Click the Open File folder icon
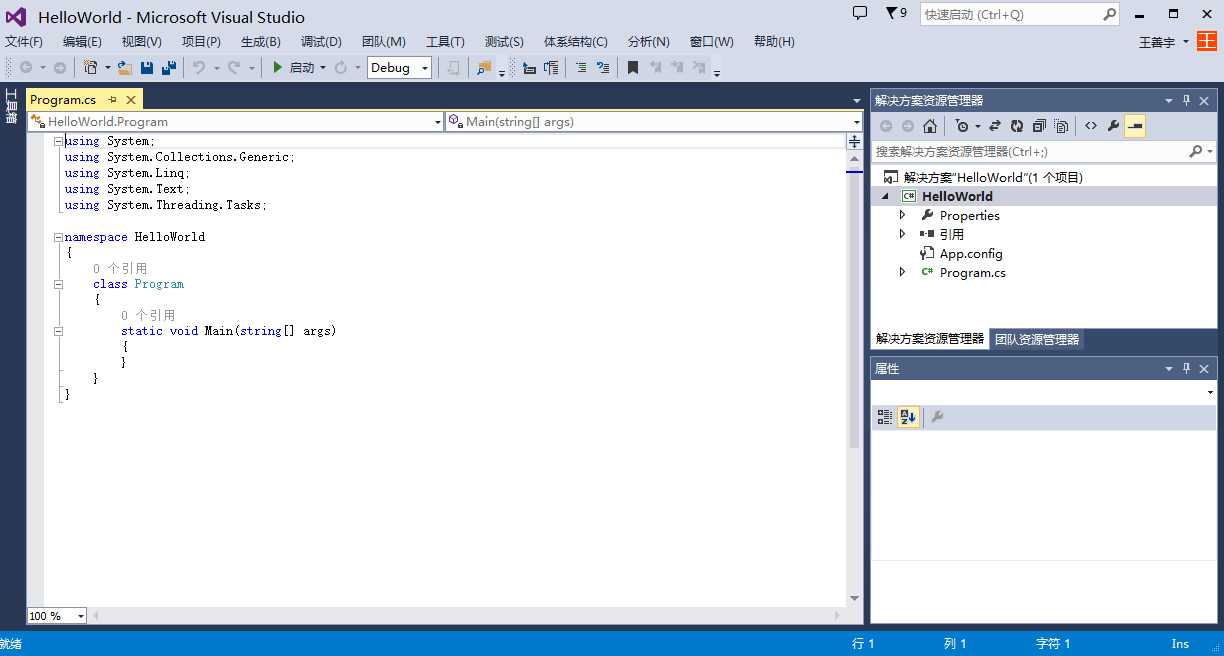Image resolution: width=1224 pixels, height=656 pixels. [x=125, y=68]
